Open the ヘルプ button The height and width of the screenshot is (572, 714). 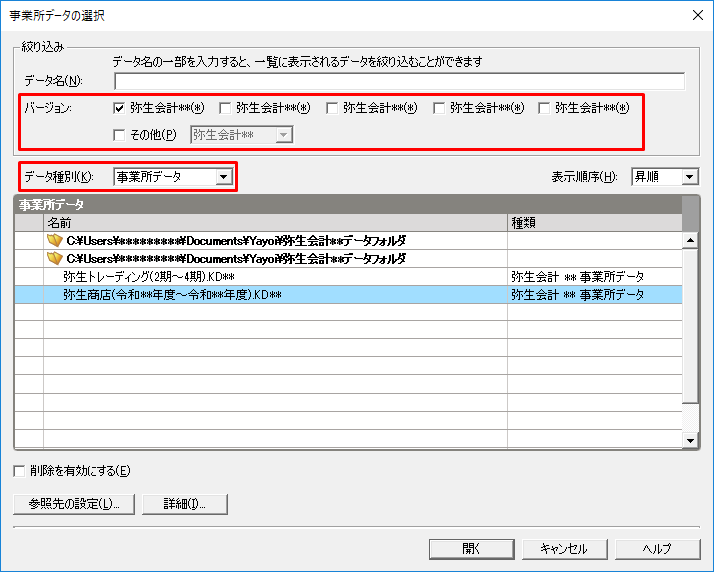[657, 548]
